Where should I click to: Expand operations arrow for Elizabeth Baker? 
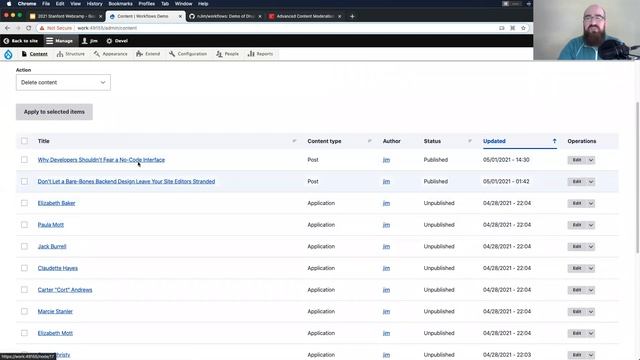(x=591, y=203)
